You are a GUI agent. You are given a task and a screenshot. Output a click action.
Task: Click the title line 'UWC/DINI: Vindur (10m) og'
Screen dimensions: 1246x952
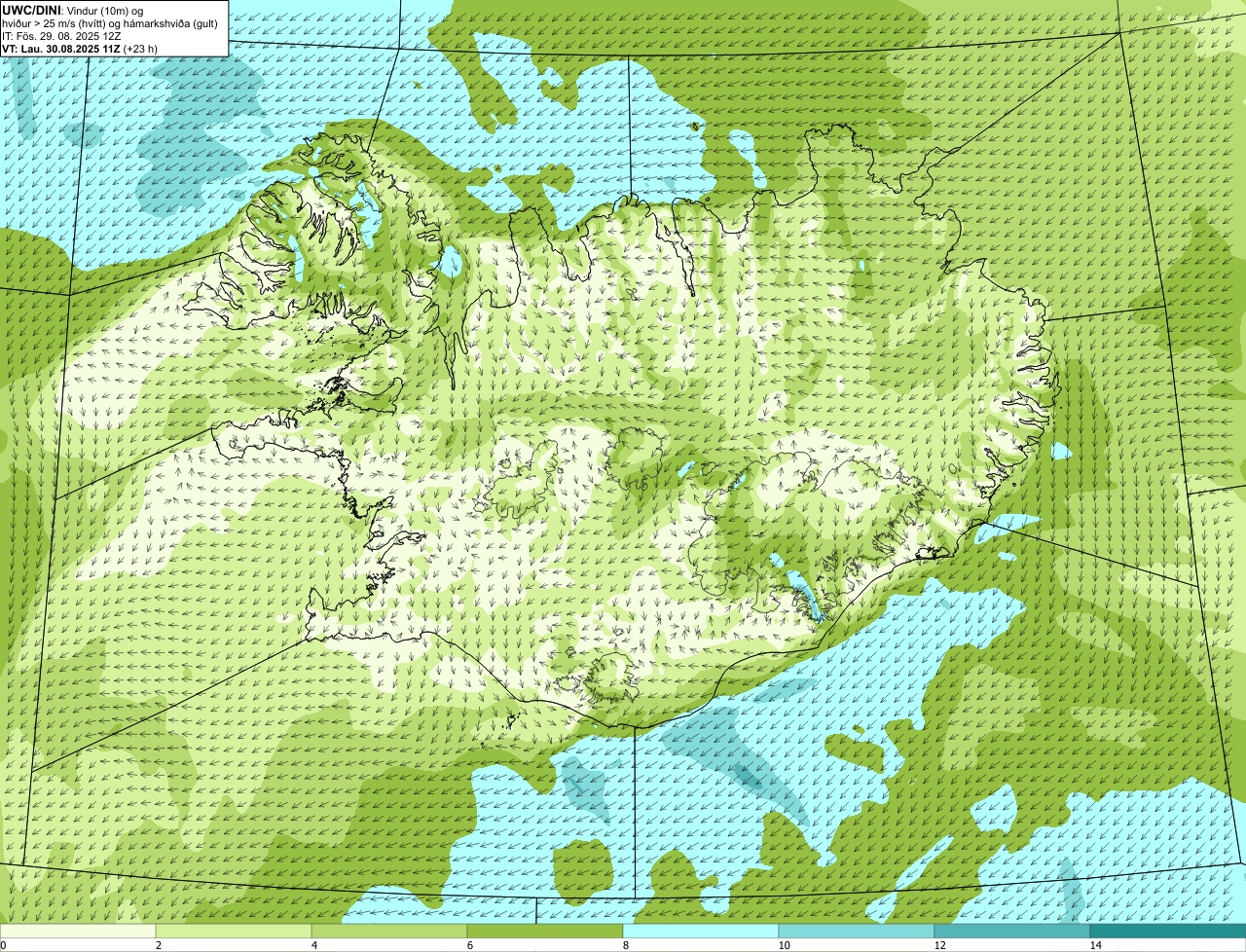[72, 10]
